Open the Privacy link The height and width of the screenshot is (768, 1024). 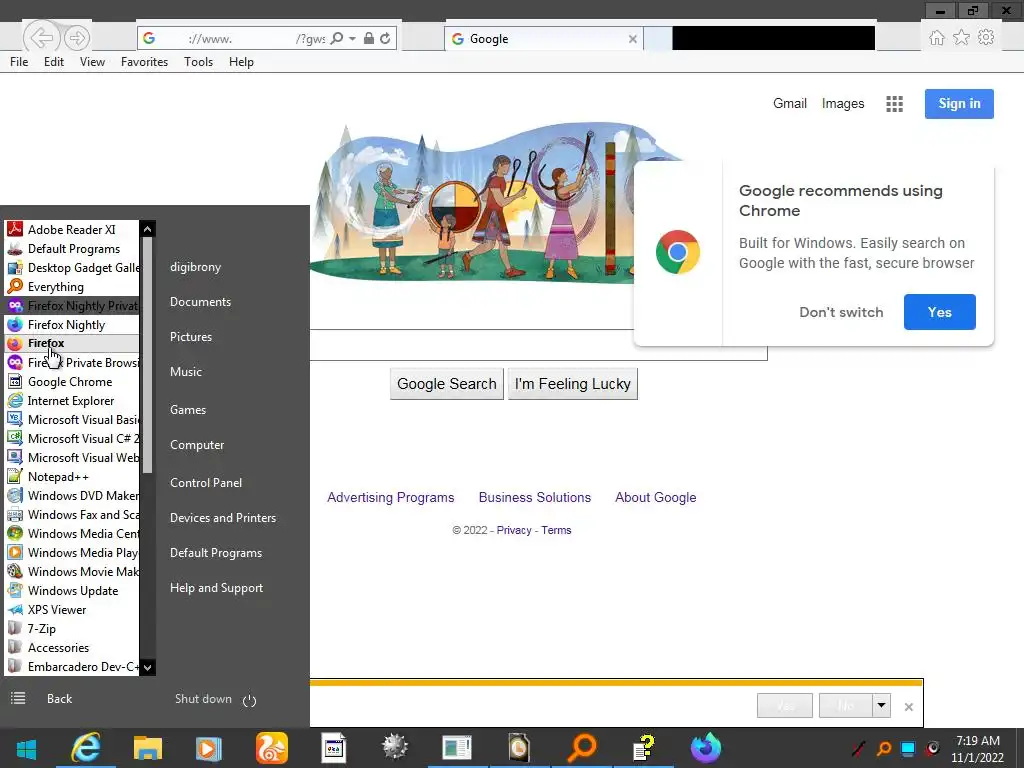(514, 530)
